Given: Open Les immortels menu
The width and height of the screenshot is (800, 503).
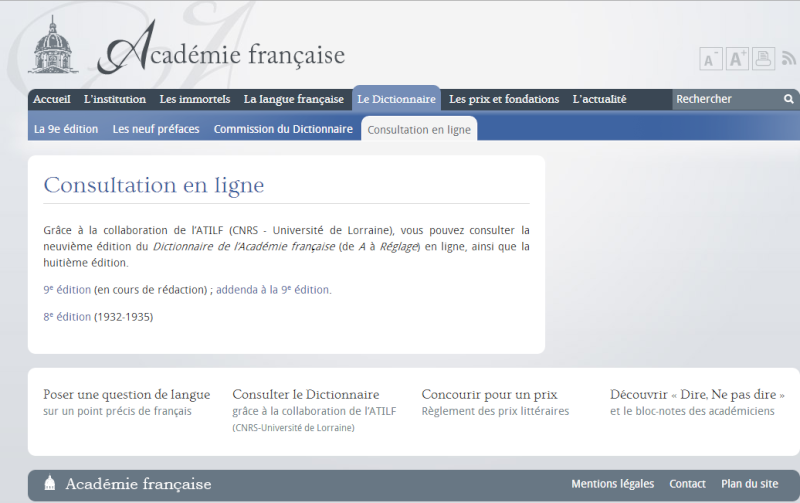Looking at the screenshot, I should point(194,99).
